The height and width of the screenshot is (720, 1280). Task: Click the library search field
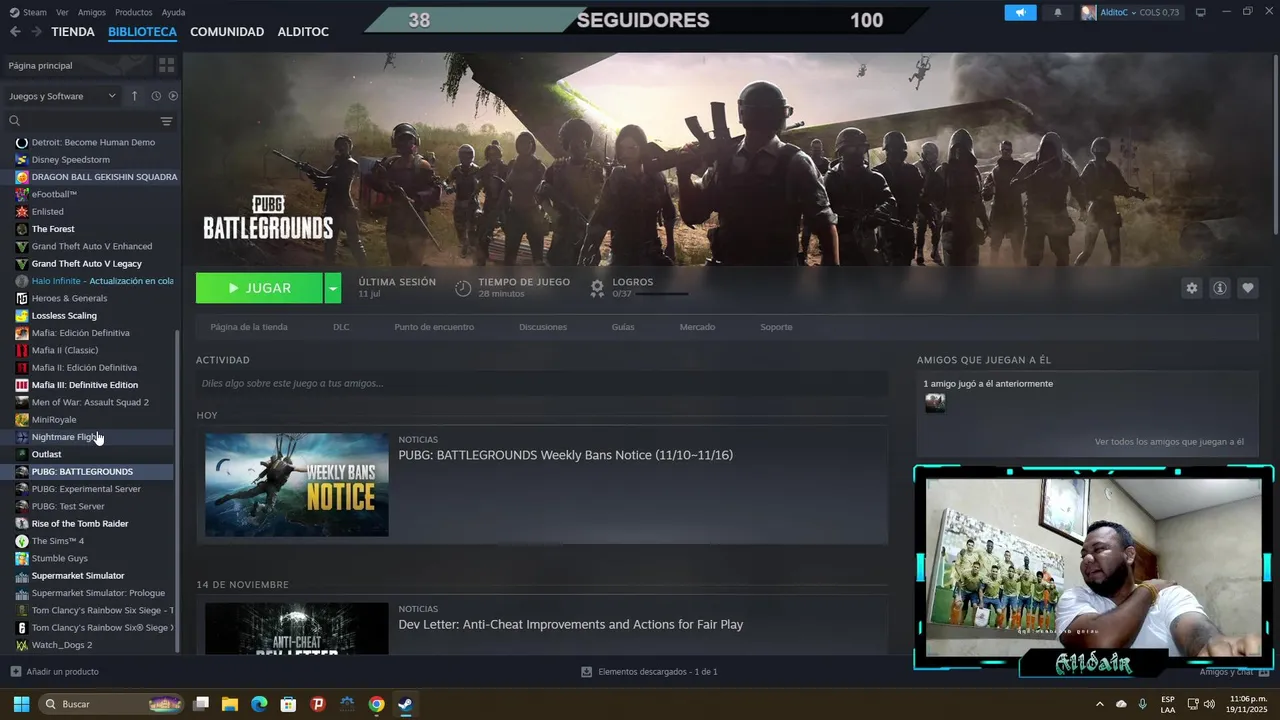click(82, 121)
